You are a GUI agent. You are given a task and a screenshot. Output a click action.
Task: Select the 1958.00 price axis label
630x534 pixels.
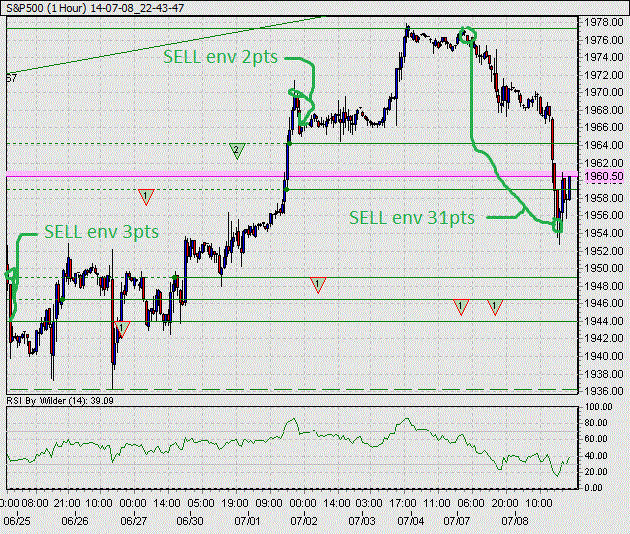click(x=604, y=198)
